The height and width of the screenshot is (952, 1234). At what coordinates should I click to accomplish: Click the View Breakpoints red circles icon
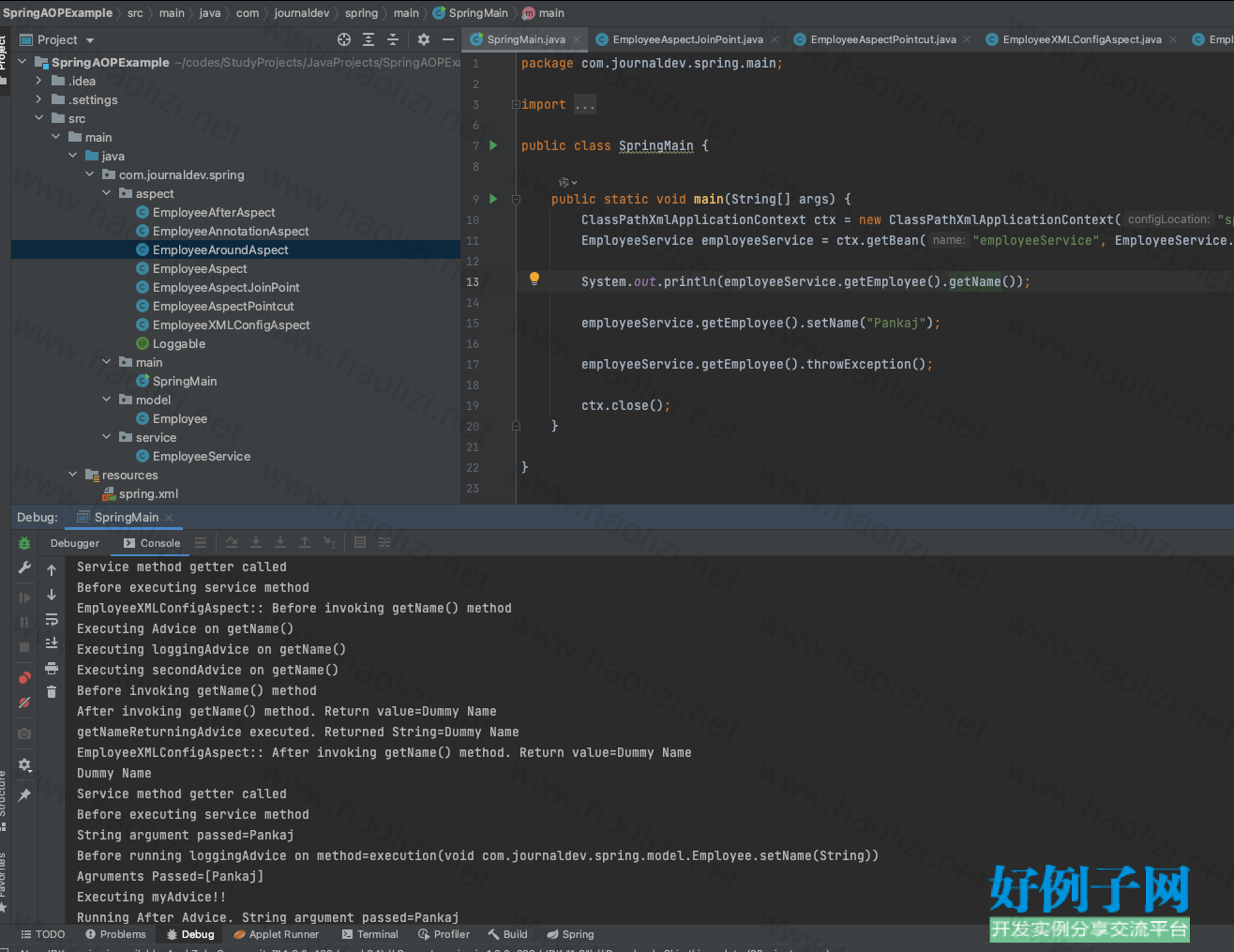(x=24, y=677)
